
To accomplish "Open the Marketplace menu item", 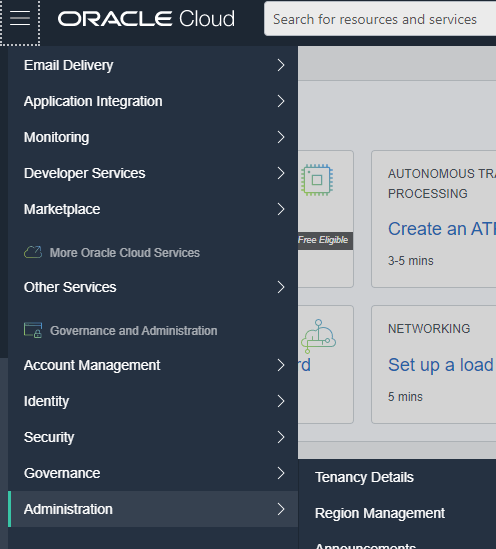I will [153, 209].
